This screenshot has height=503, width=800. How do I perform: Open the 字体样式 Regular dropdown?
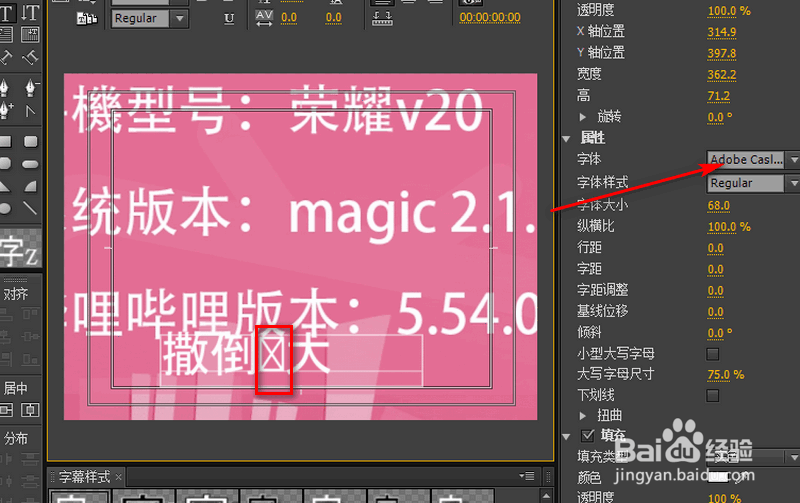[753, 183]
